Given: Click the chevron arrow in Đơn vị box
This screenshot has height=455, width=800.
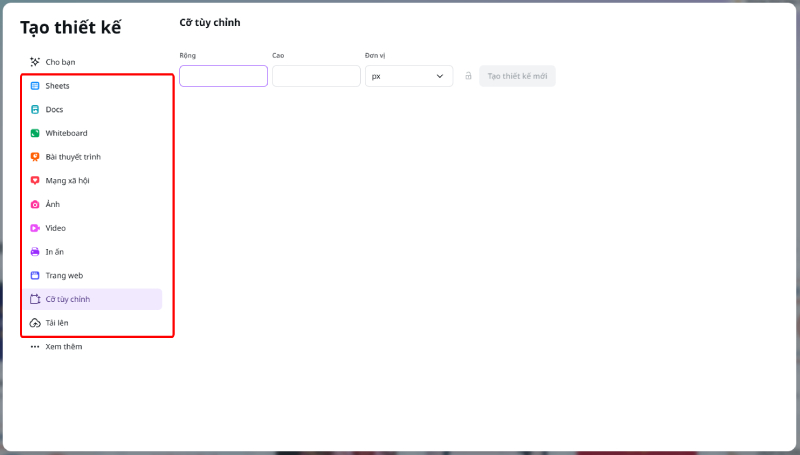Looking at the screenshot, I should 440,76.
